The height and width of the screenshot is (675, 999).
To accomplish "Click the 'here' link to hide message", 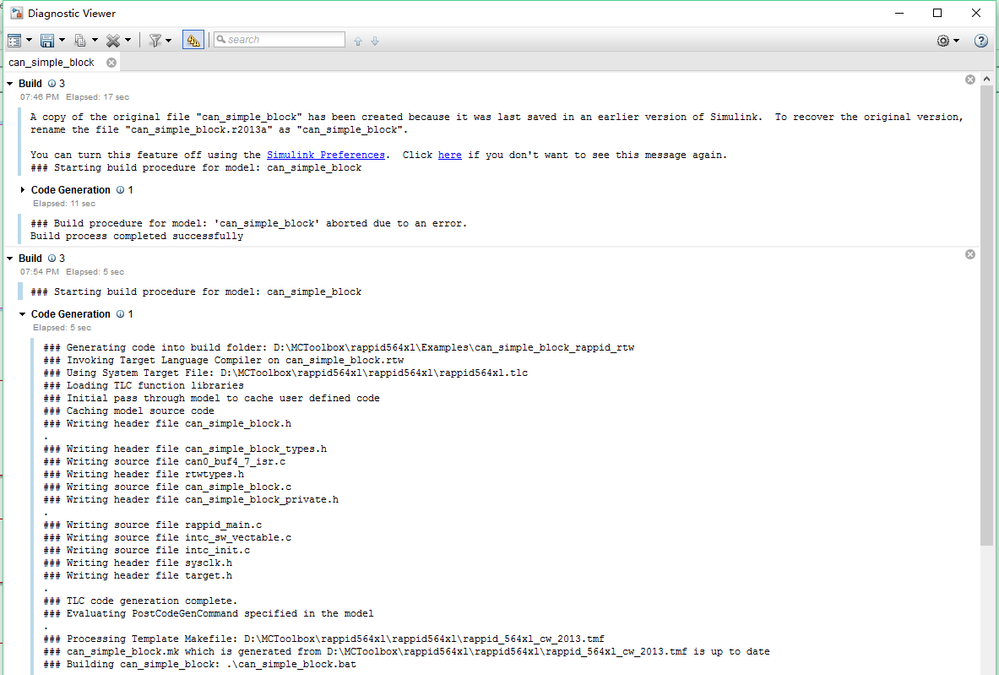I will point(450,155).
